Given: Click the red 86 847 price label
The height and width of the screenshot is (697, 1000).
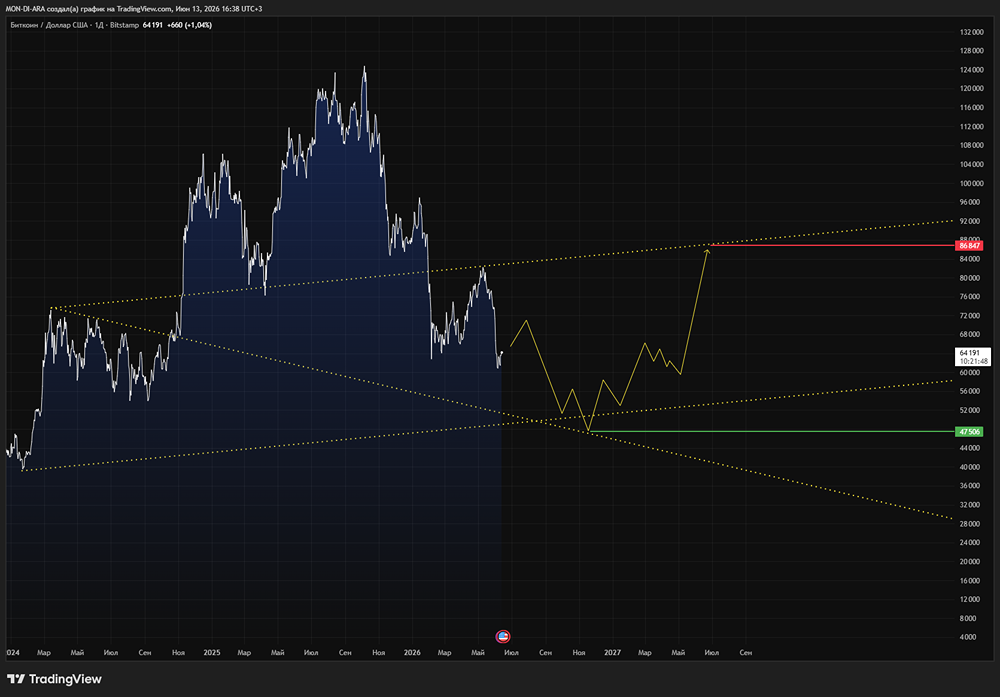Looking at the screenshot, I should pyautogui.click(x=969, y=246).
